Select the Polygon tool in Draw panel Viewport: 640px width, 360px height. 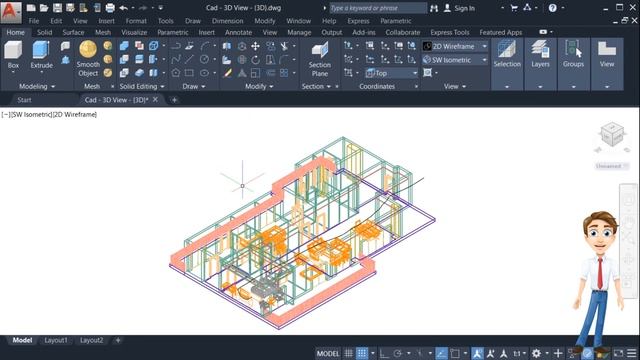coord(176,73)
